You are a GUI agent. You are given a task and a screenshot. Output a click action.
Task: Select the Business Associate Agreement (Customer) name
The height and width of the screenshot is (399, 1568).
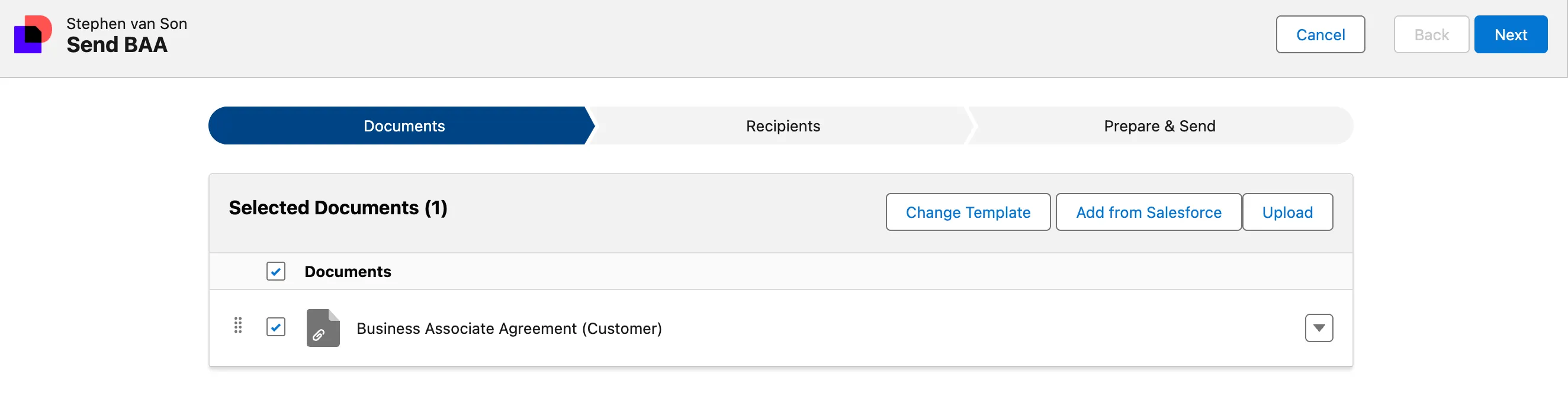click(509, 329)
